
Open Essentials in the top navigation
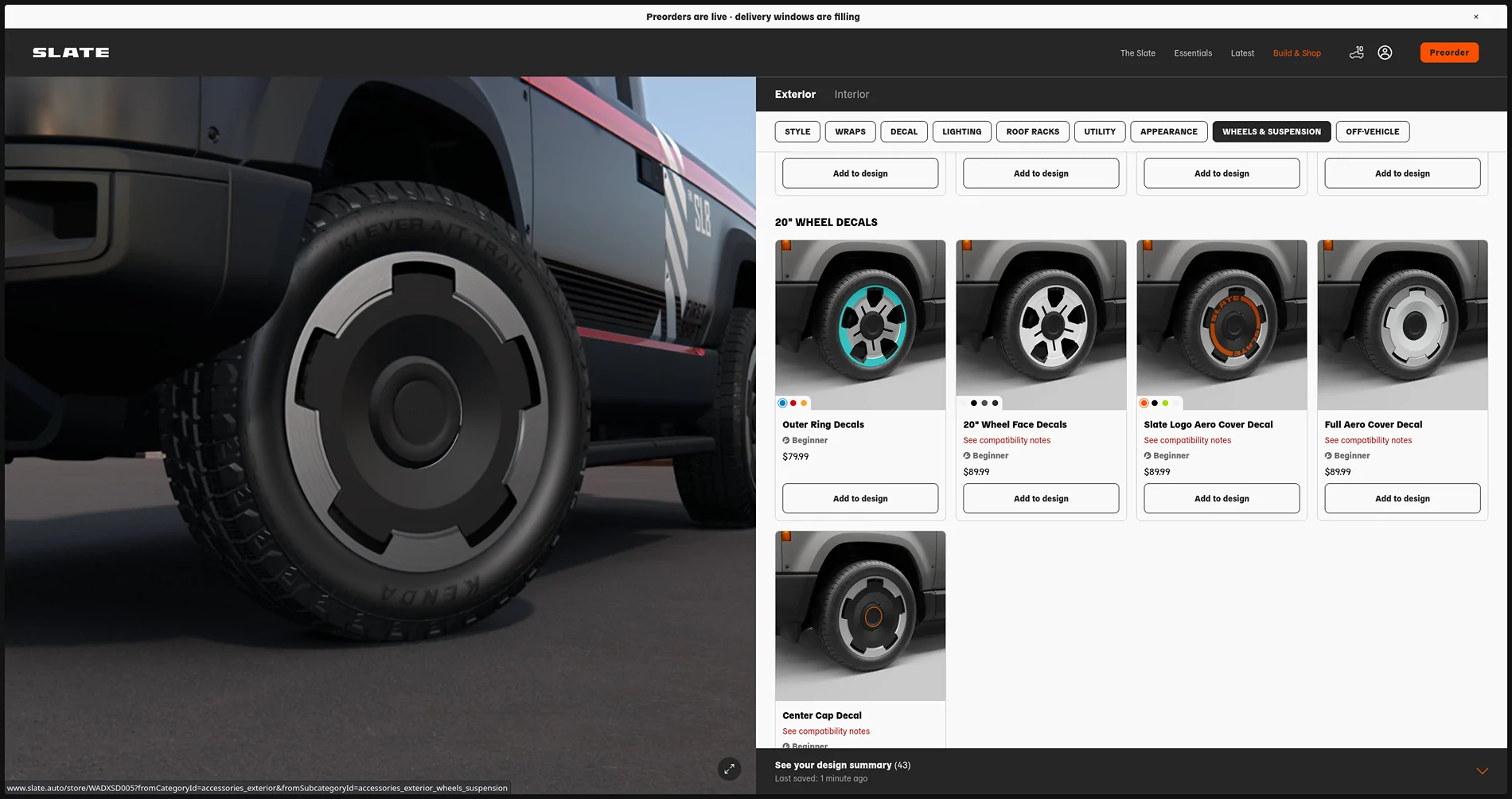[1193, 53]
